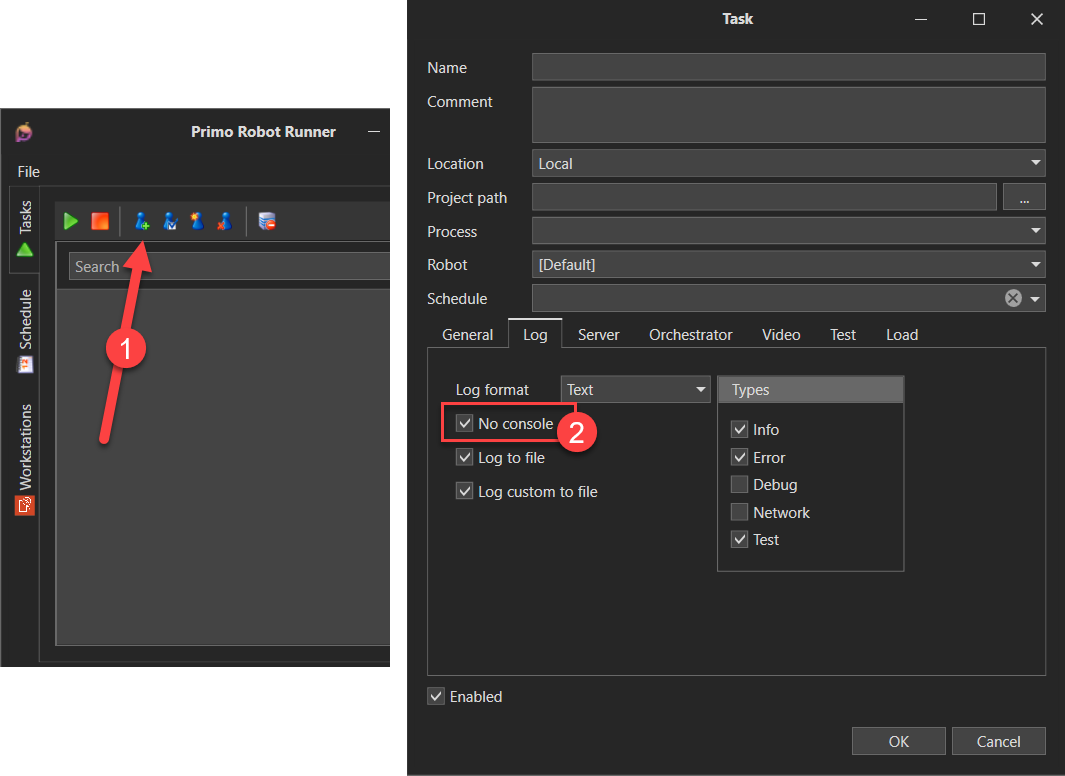The image size is (1065, 776).
Task: Enable the Network log type
Action: point(739,512)
